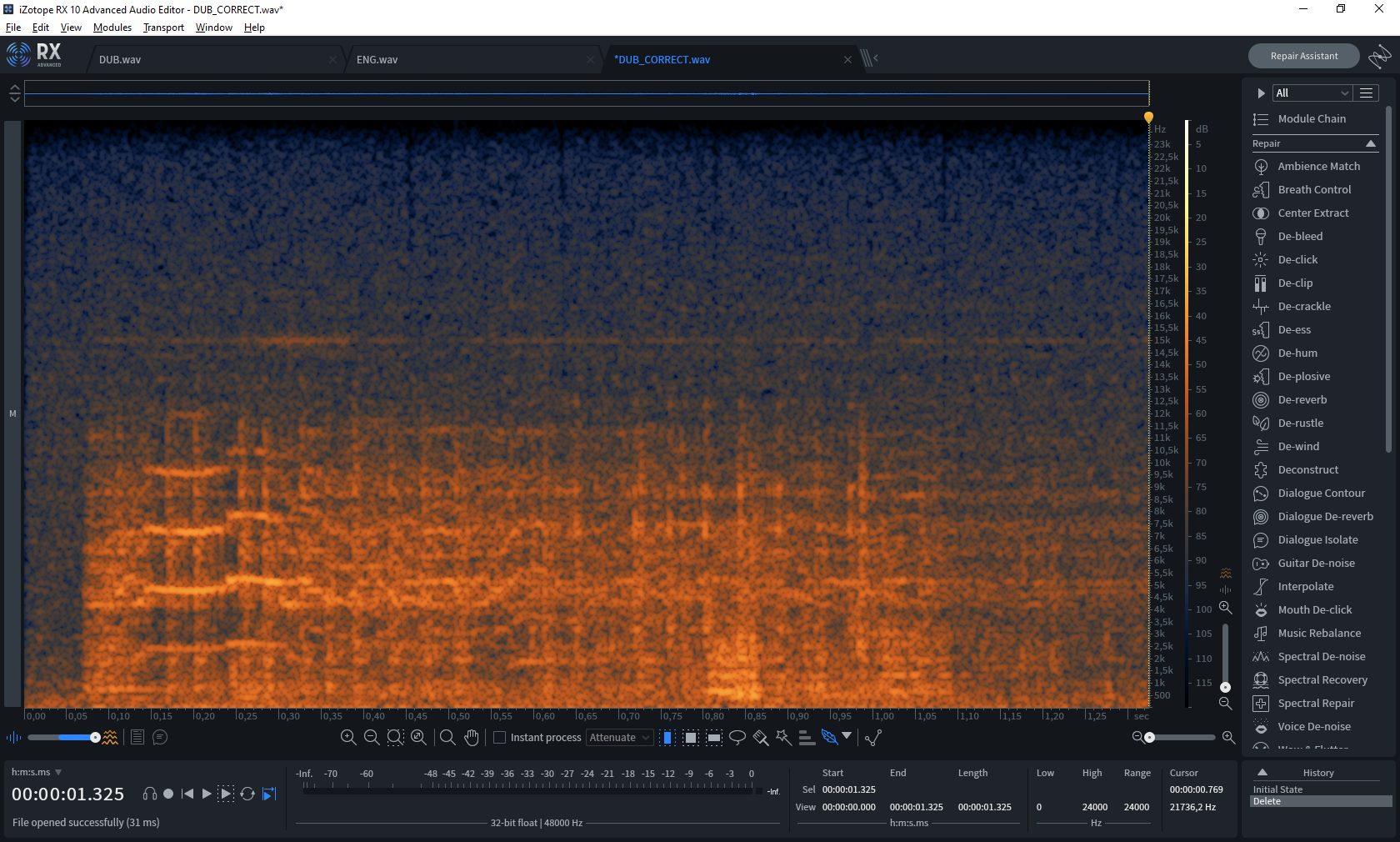This screenshot has height=842, width=1400.
Task: Select the Initial State history entry
Action: [x=1321, y=789]
